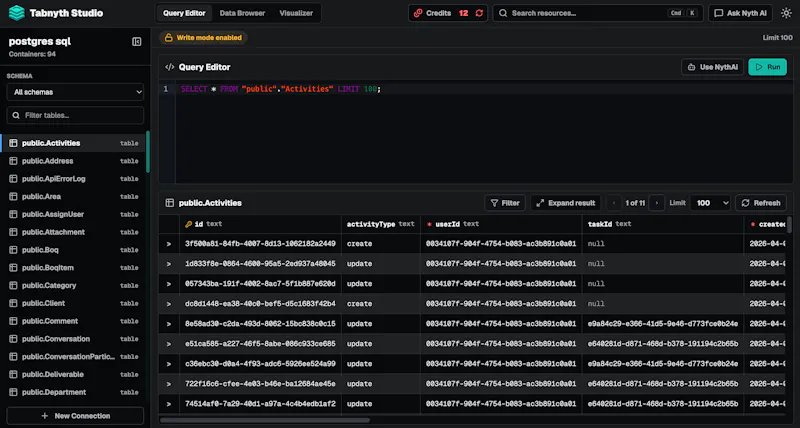This screenshot has height=428, width=800.
Task: Click the SQL query text on line 1
Action: 281,89
